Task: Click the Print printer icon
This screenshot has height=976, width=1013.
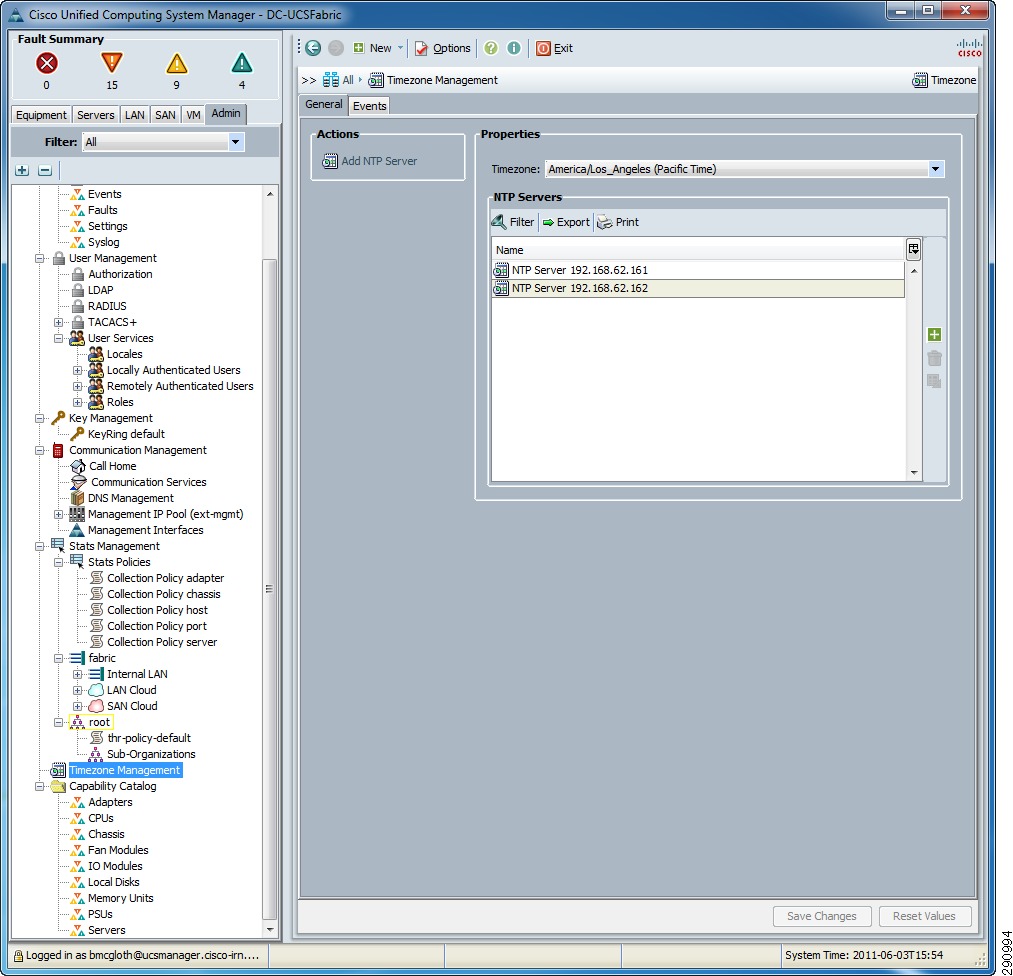Action: (605, 222)
